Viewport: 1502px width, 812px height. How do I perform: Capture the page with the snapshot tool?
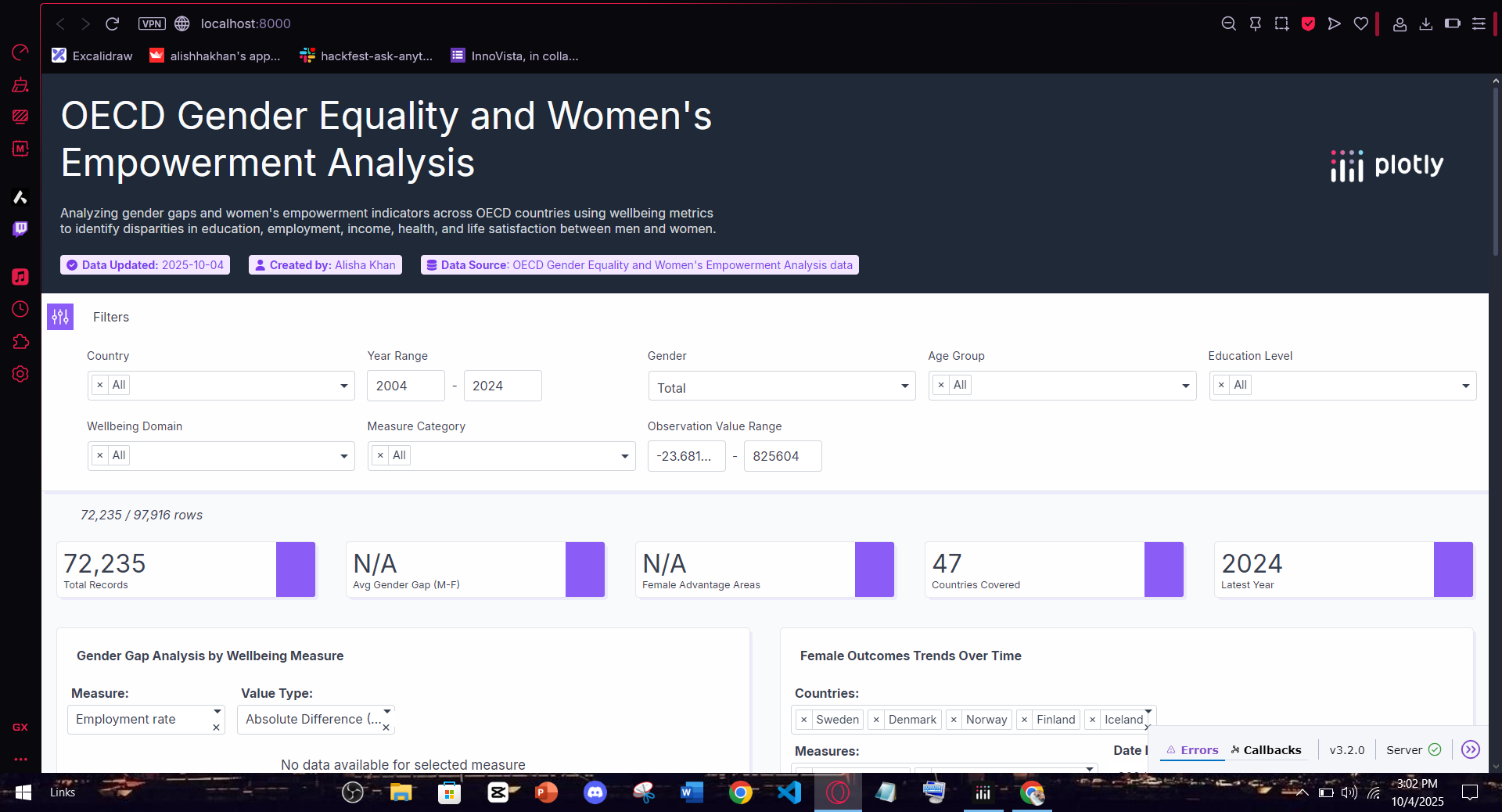pyautogui.click(x=1281, y=23)
